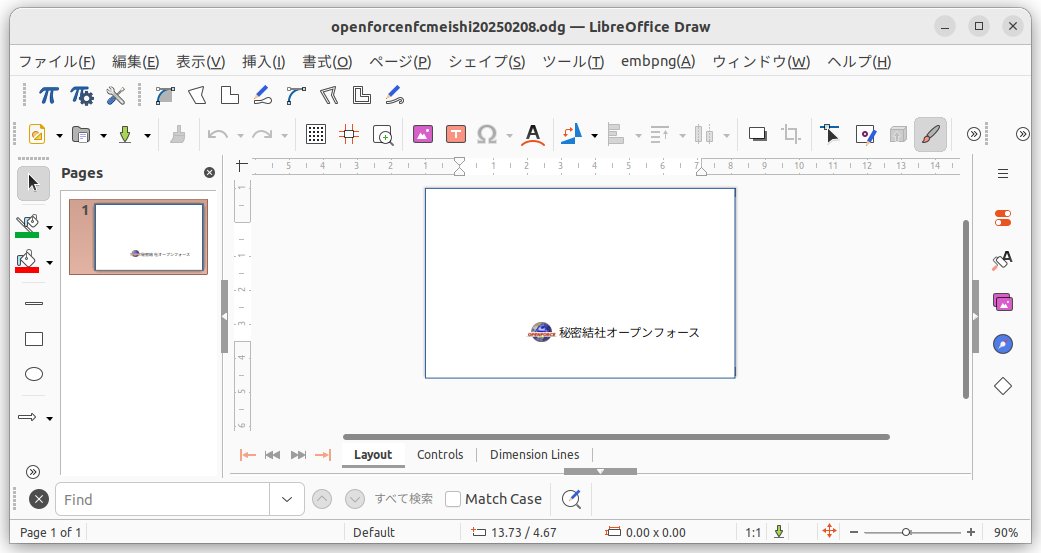1041x553 pixels.
Task: Select the block arrow shape tool
Action: tap(27, 417)
